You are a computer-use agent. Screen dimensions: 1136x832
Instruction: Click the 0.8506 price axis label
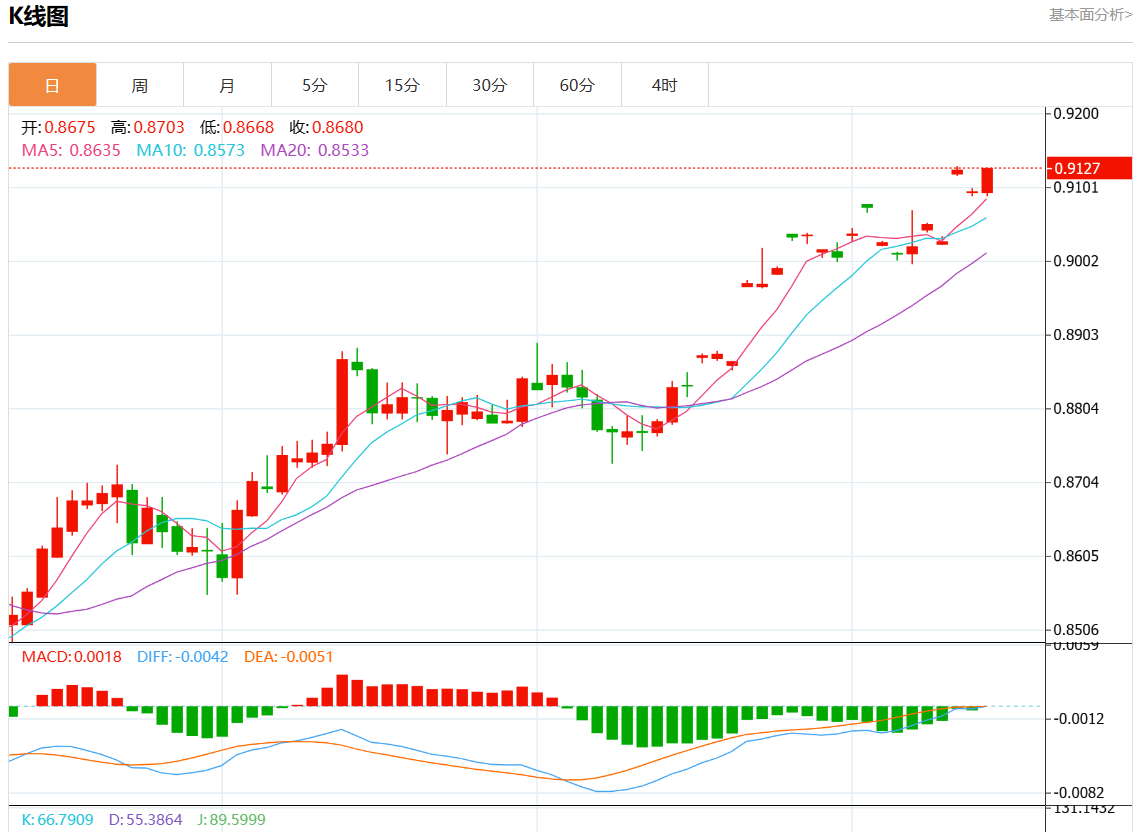[x=1076, y=630]
